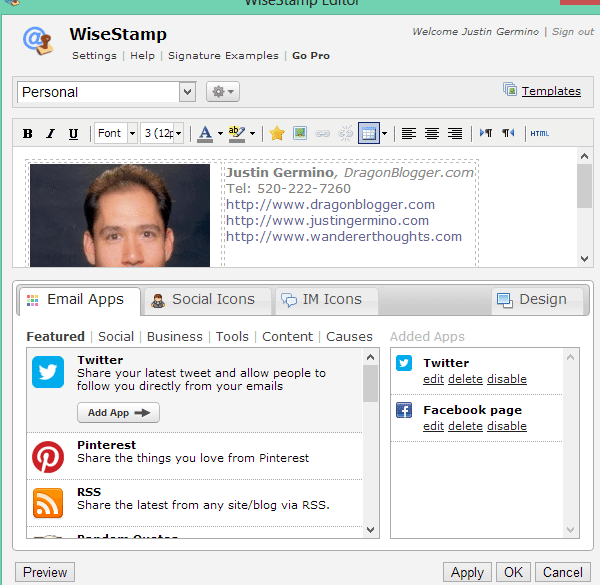Align text center
Viewport: 600px width, 585px height.
(432, 134)
